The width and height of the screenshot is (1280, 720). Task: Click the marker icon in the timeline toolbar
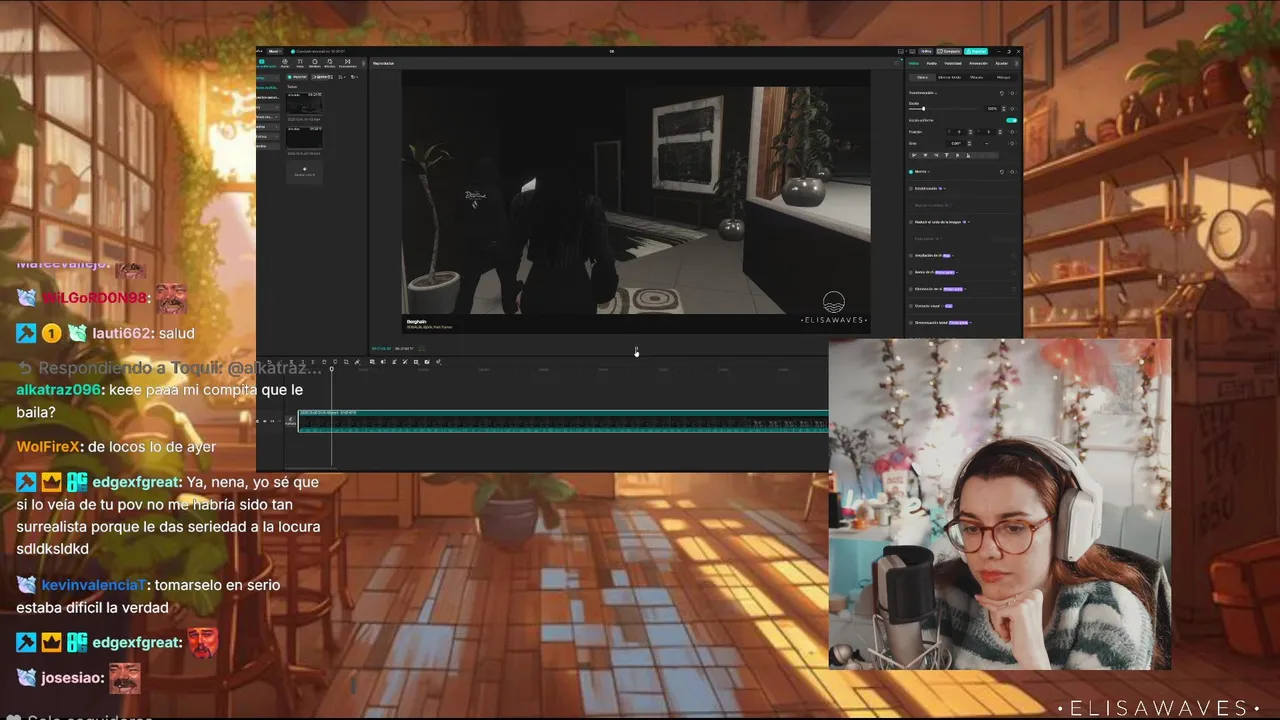pos(335,361)
